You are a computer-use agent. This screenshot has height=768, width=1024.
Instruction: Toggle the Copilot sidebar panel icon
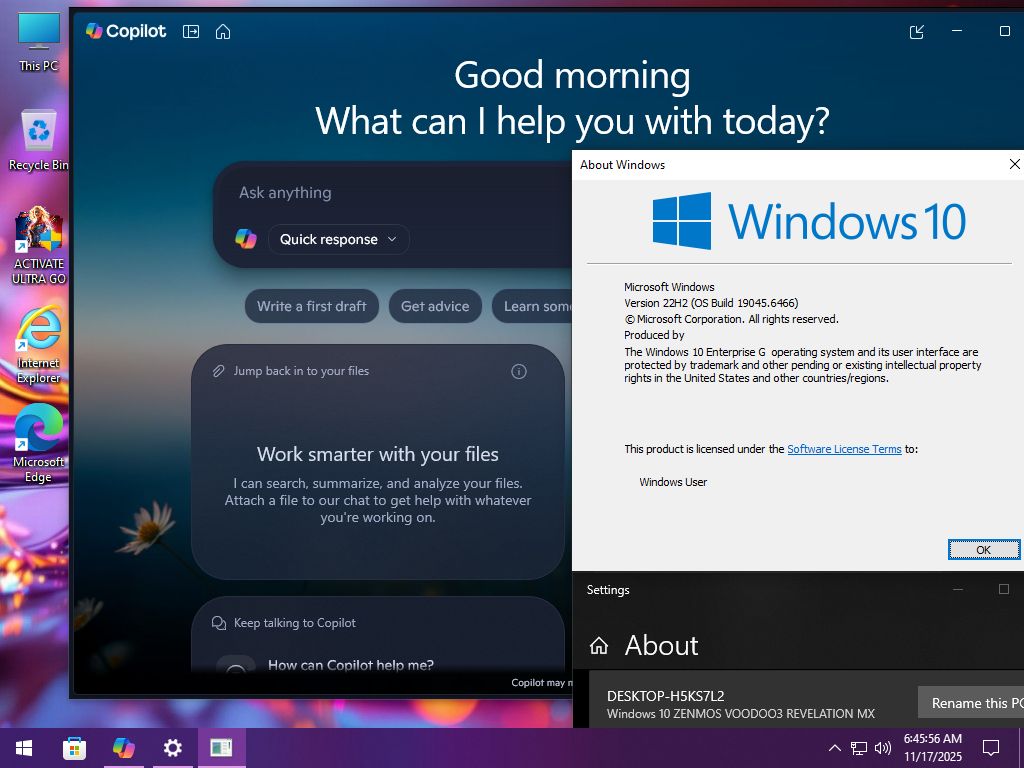coord(191,31)
